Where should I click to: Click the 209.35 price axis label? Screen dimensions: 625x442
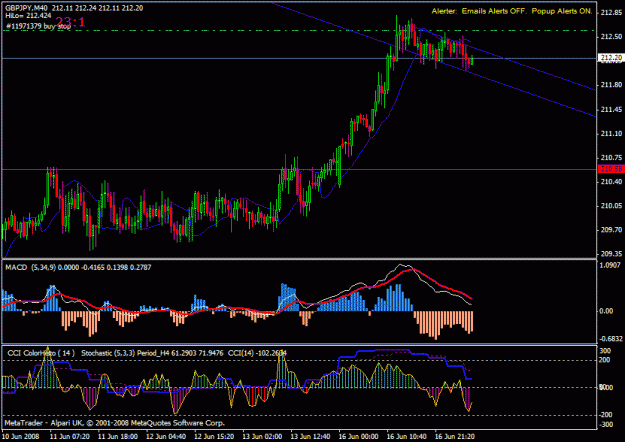tap(611, 254)
